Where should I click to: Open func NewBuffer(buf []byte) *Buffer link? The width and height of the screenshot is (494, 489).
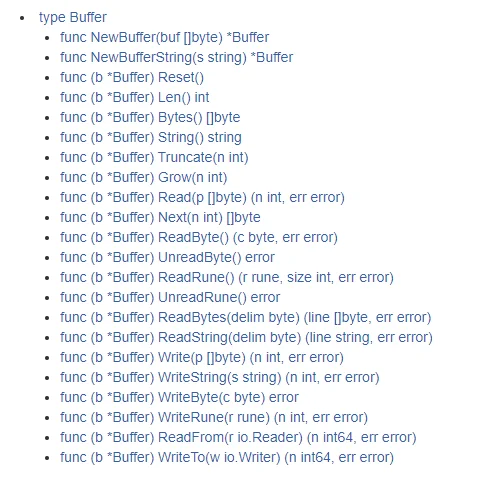click(x=164, y=37)
